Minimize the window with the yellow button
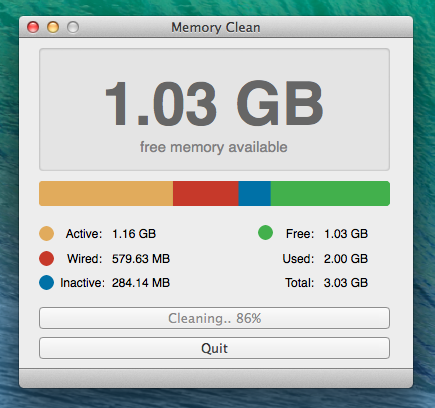Viewport: 435px width, 408px height. [53, 27]
